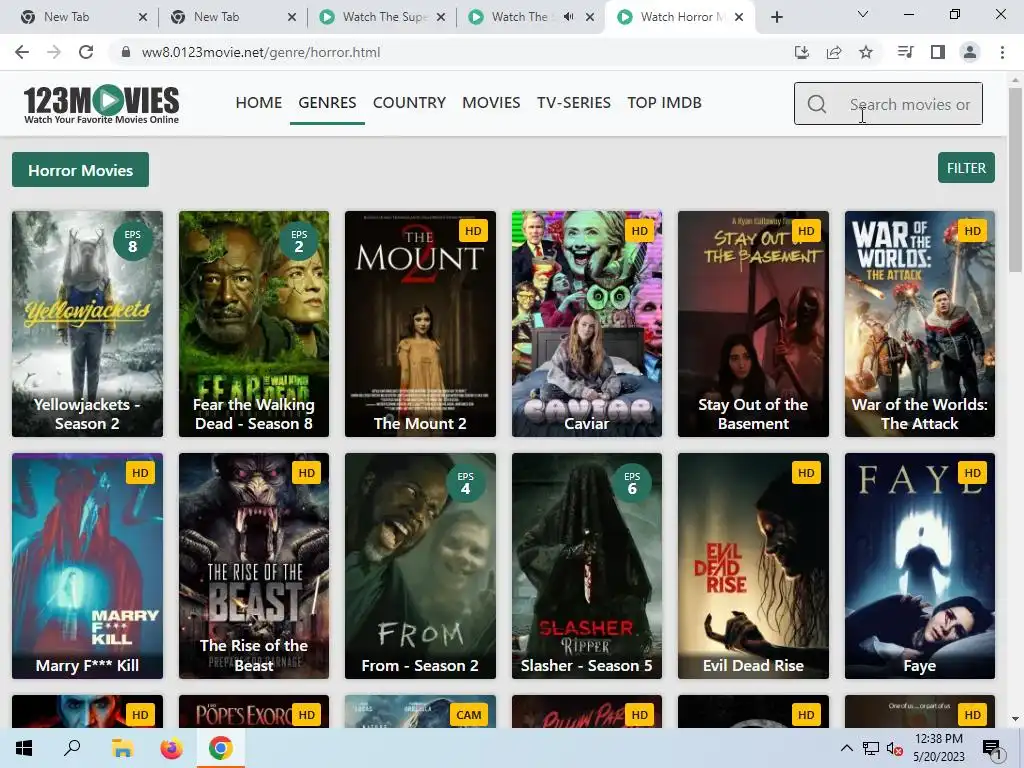Open the Caviar movie poster
Image resolution: width=1024 pixels, height=768 pixels.
coord(587,324)
